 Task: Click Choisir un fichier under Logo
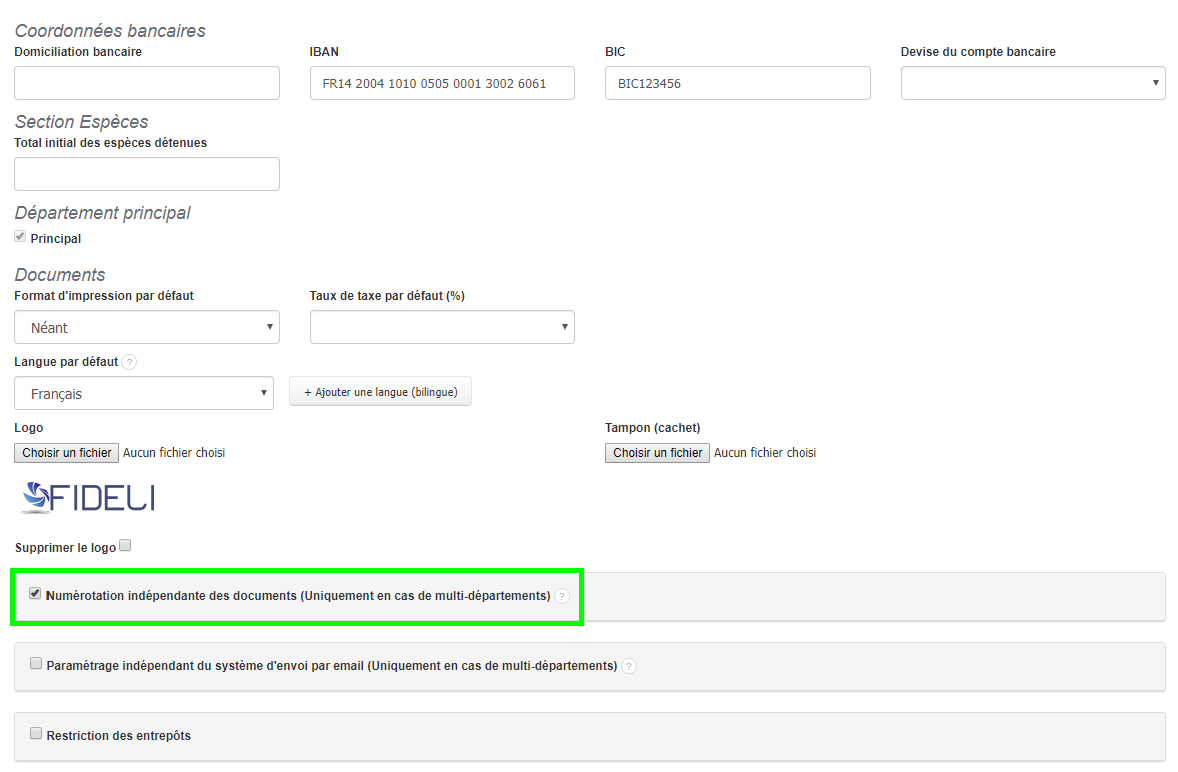67,453
